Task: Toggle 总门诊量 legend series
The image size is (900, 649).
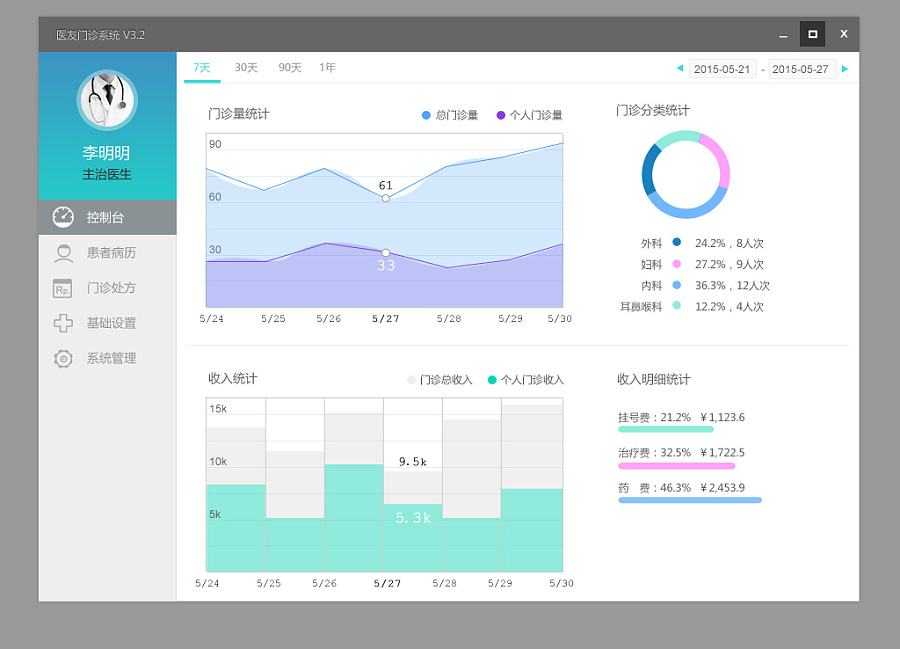Action: point(450,115)
